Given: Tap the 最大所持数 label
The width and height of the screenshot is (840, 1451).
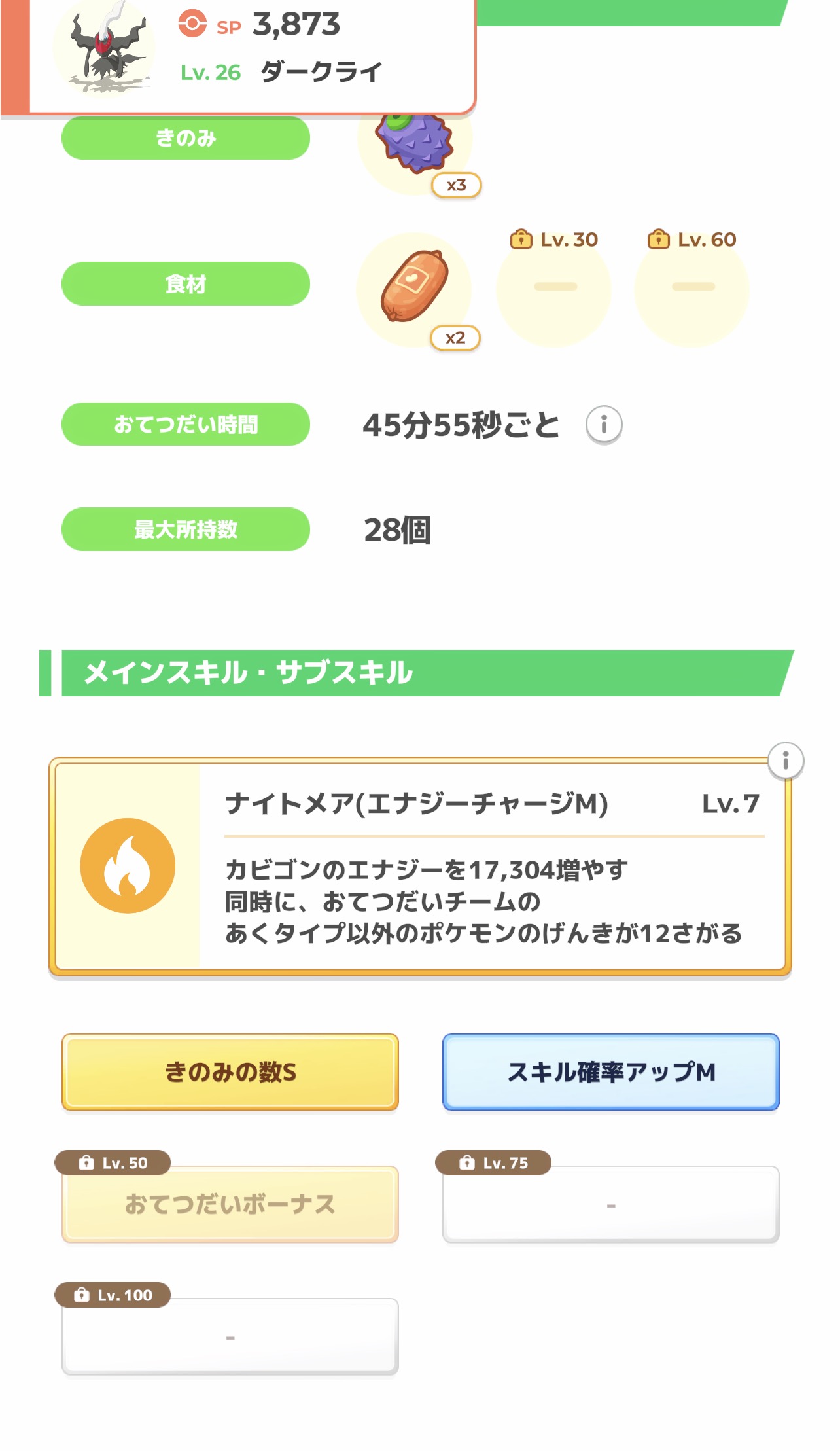Looking at the screenshot, I should tap(186, 529).
